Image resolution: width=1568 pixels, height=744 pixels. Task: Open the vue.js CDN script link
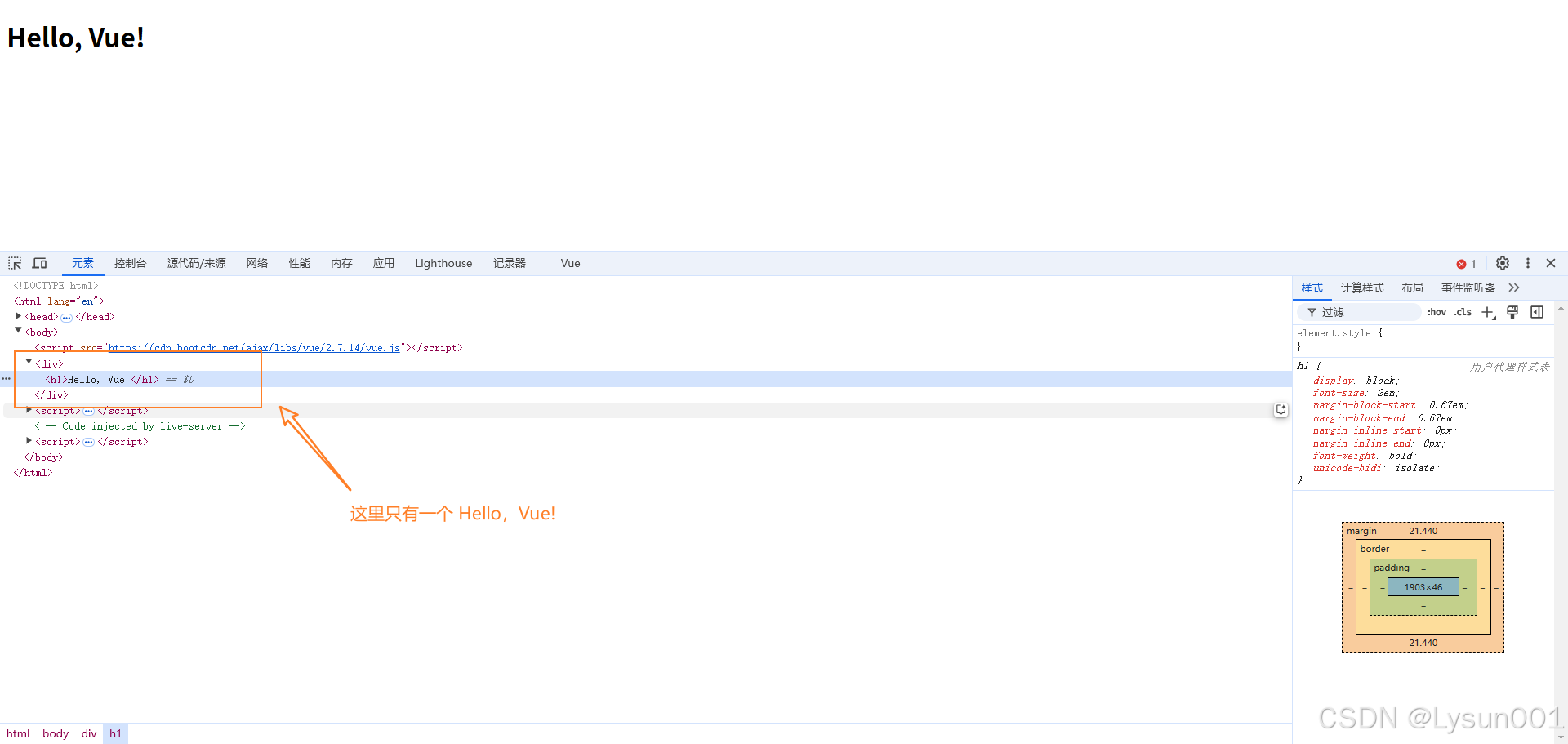click(254, 348)
